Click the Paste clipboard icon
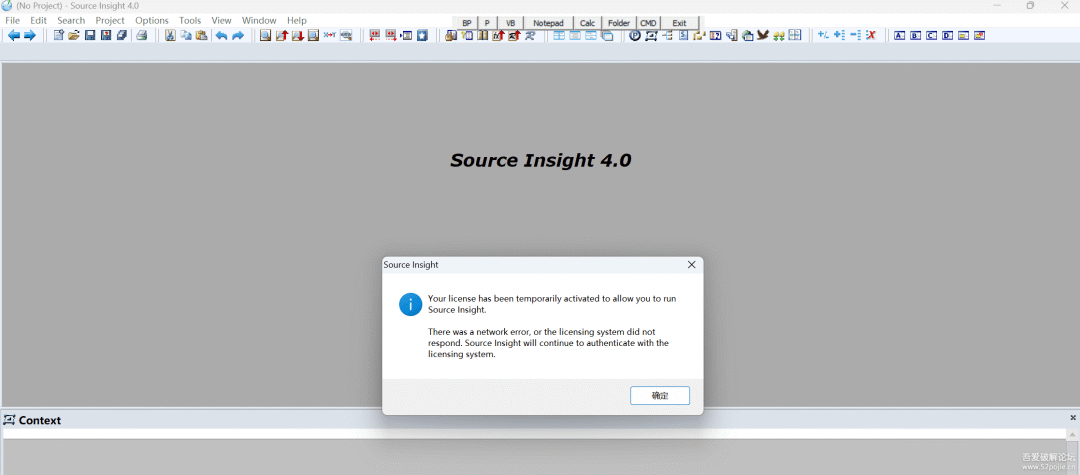This screenshot has height=475, width=1080. pyautogui.click(x=201, y=36)
